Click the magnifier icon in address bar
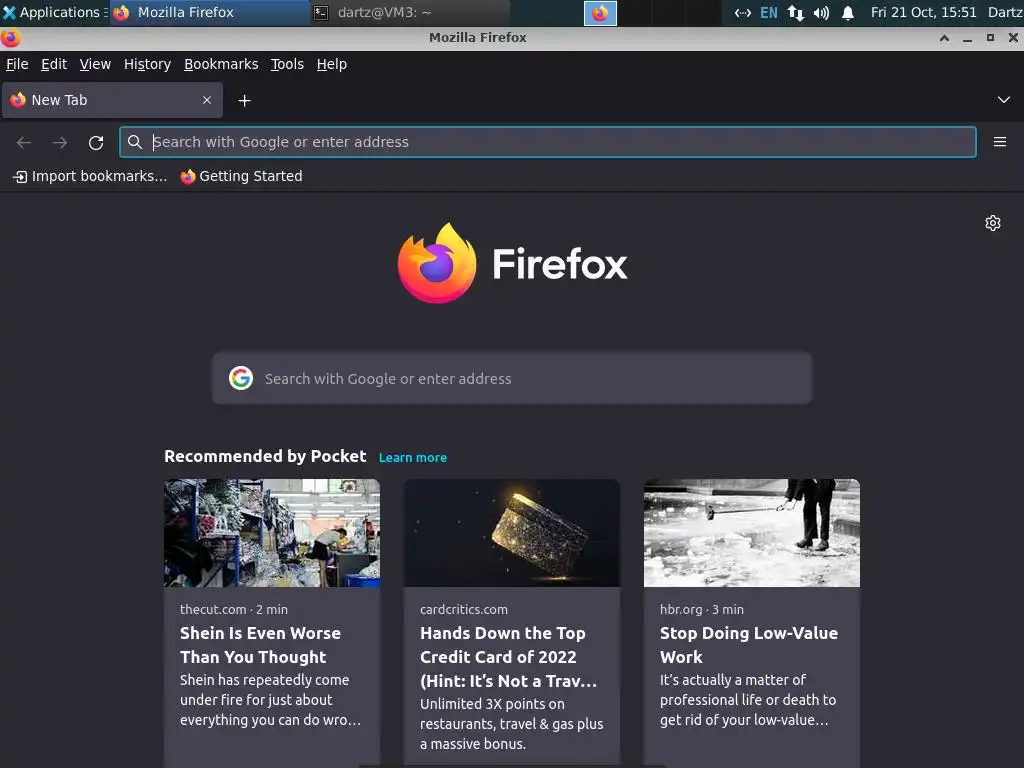This screenshot has height=768, width=1024. (135, 142)
